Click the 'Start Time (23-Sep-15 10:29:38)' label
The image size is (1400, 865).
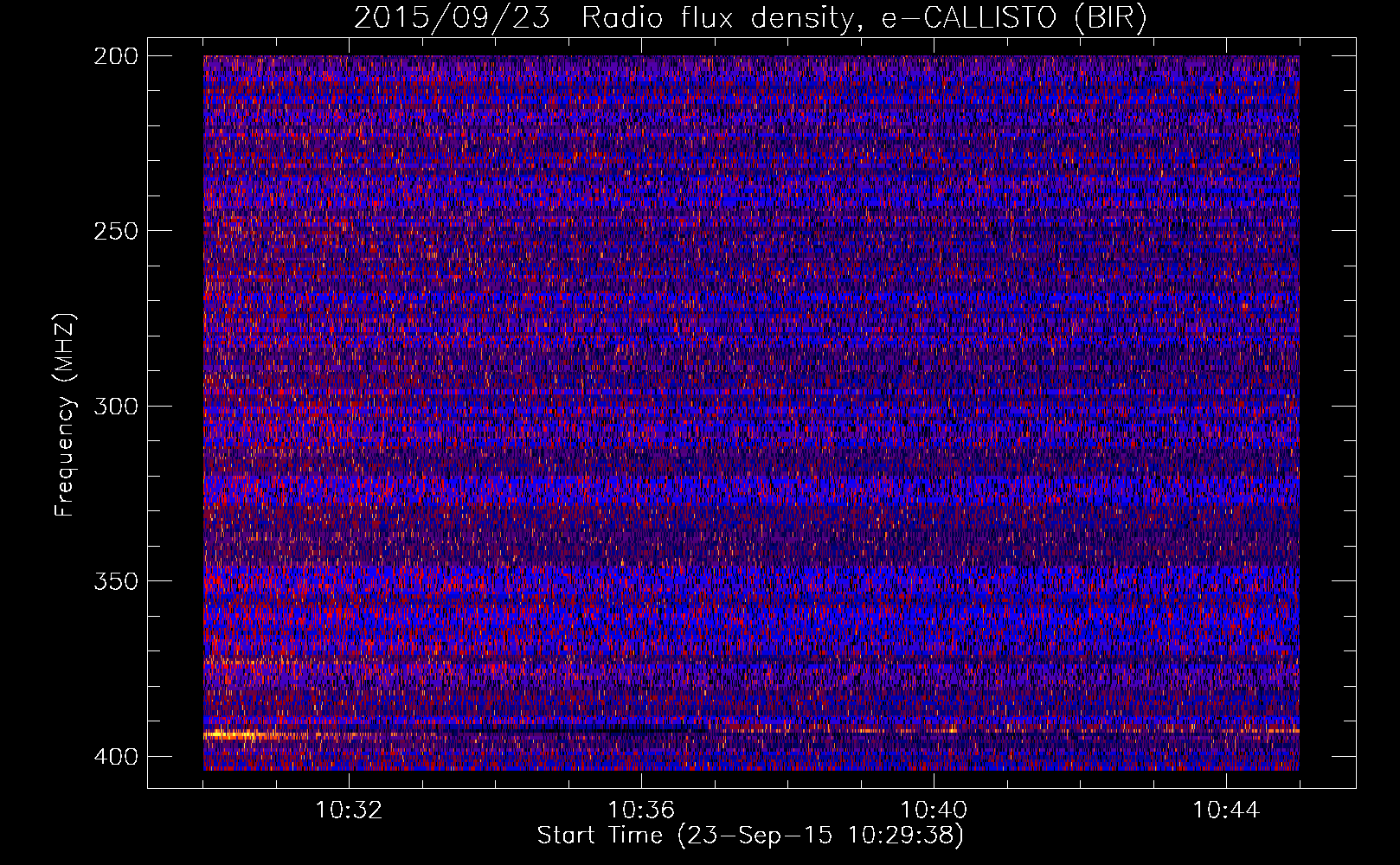(750, 836)
